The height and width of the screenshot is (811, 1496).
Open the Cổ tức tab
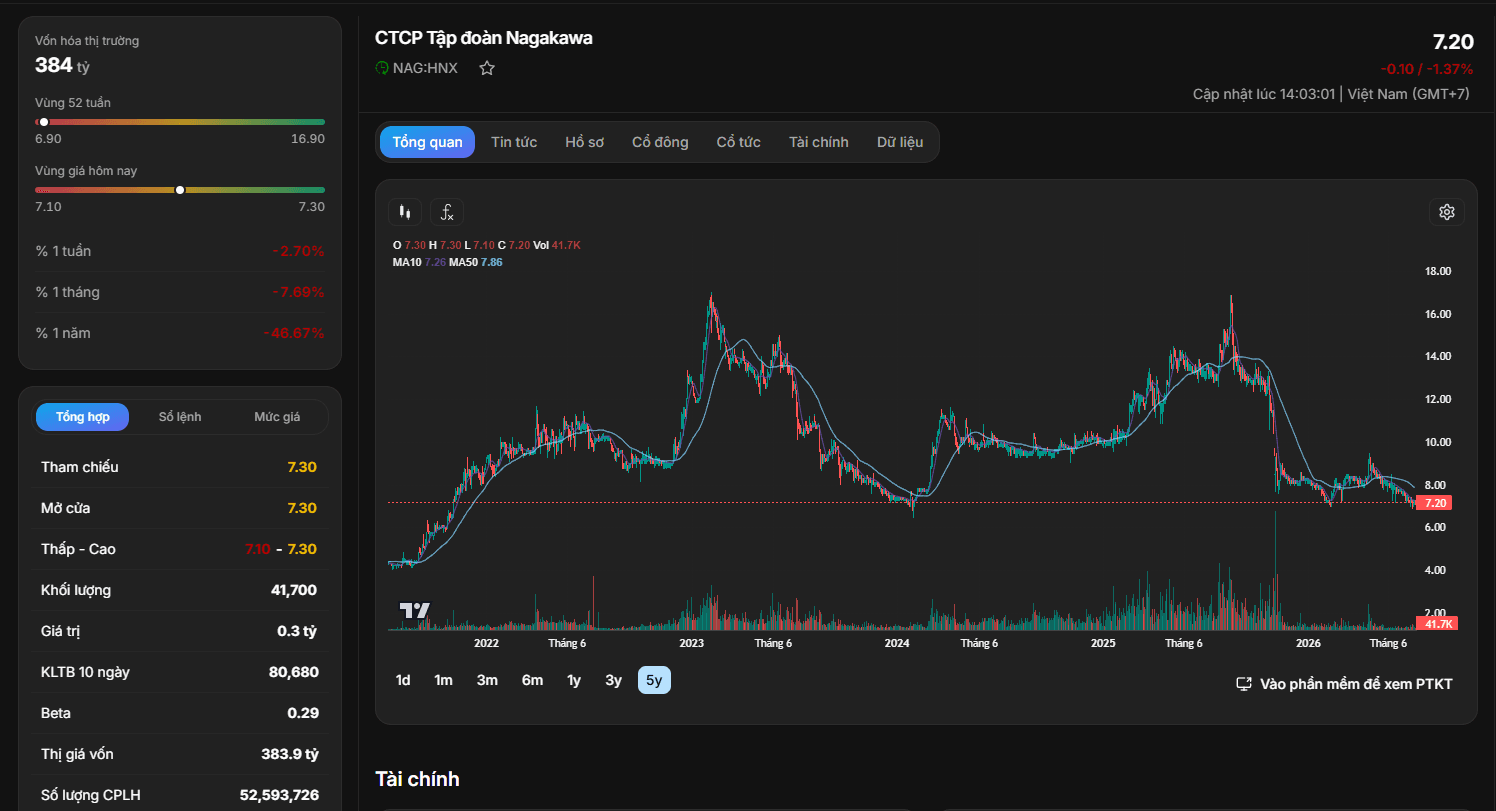pyautogui.click(x=738, y=142)
